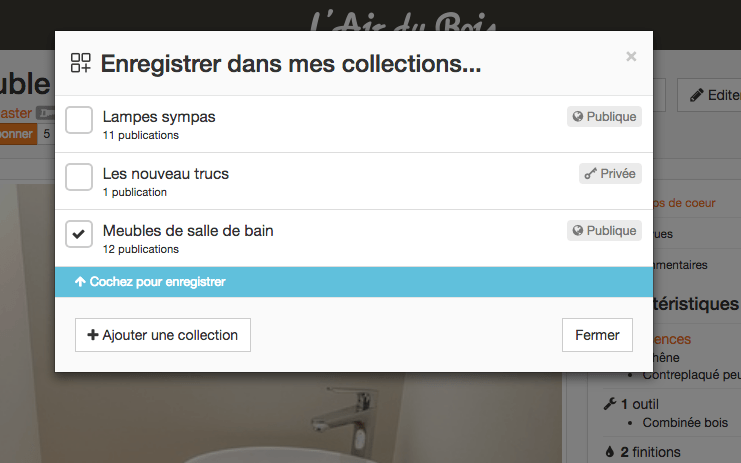Click the Fermer button

tap(597, 335)
